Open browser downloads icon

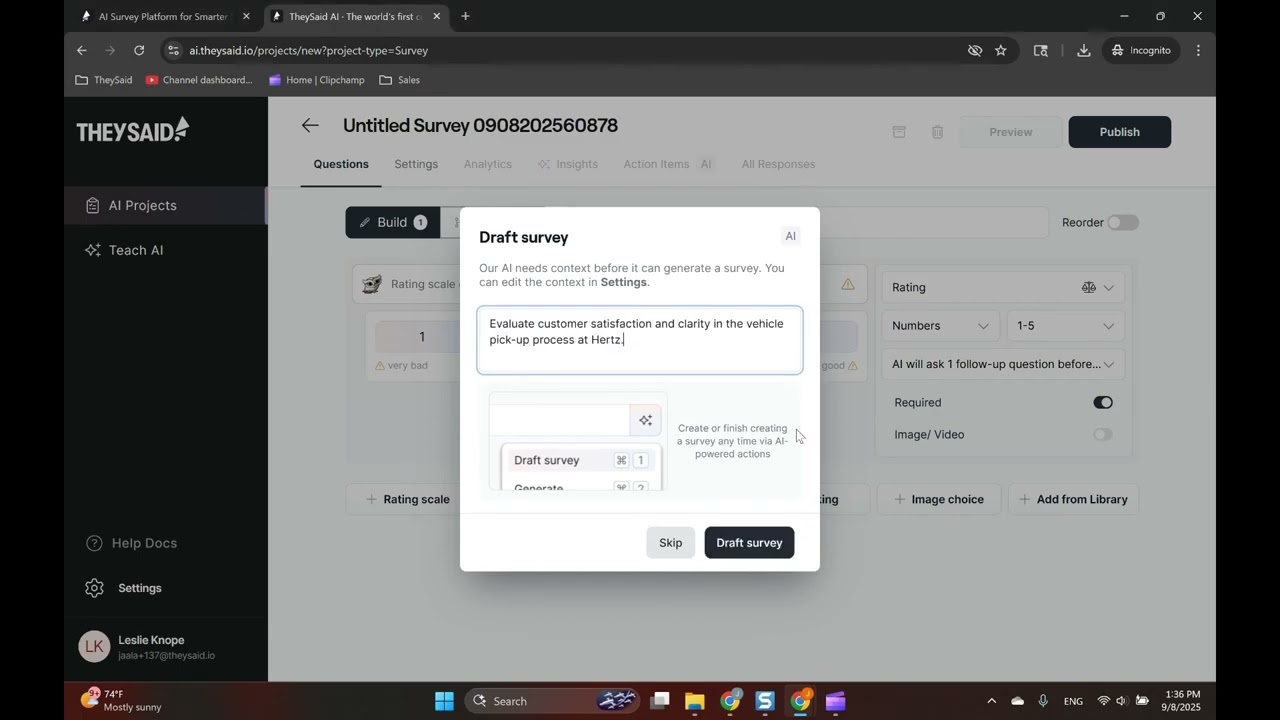click(1083, 50)
